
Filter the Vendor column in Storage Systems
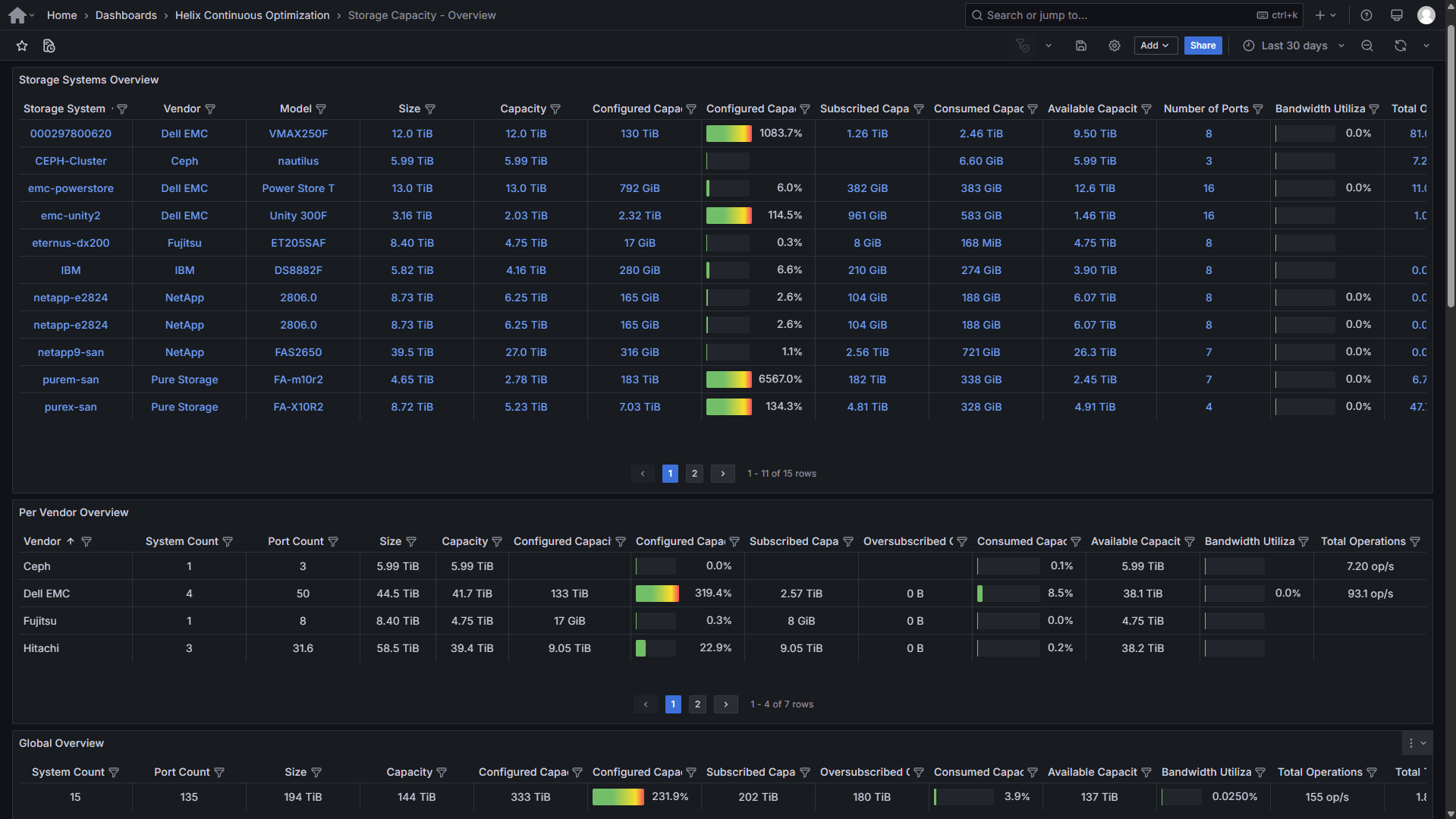(x=210, y=109)
